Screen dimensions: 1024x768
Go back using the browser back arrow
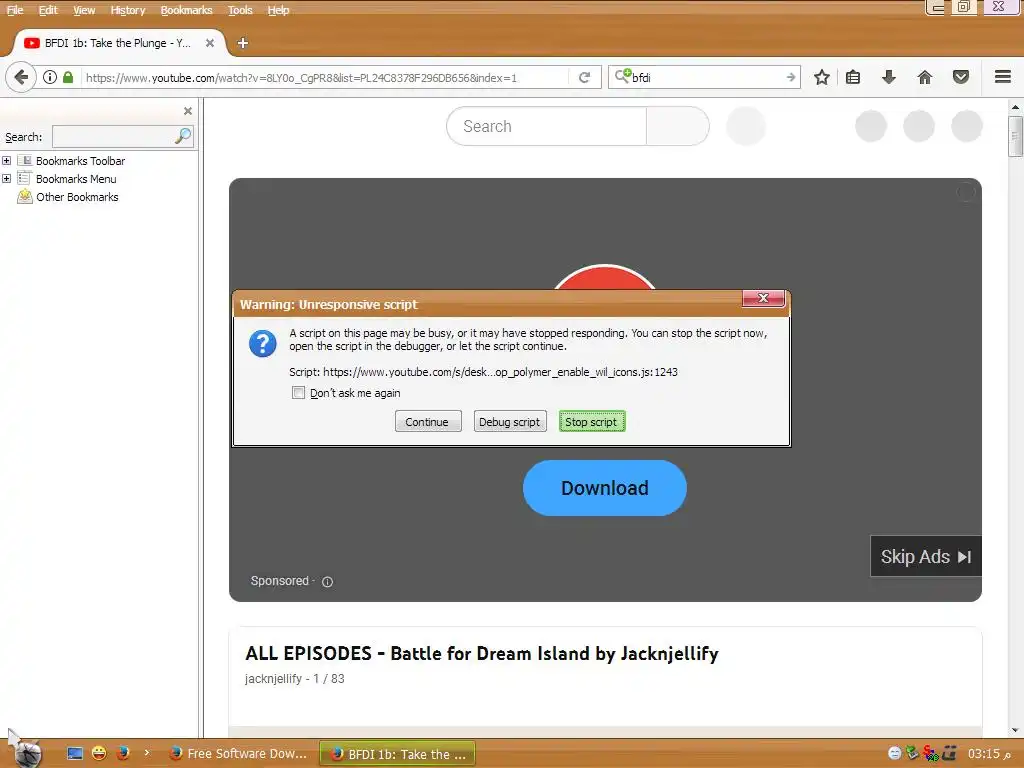[21, 77]
